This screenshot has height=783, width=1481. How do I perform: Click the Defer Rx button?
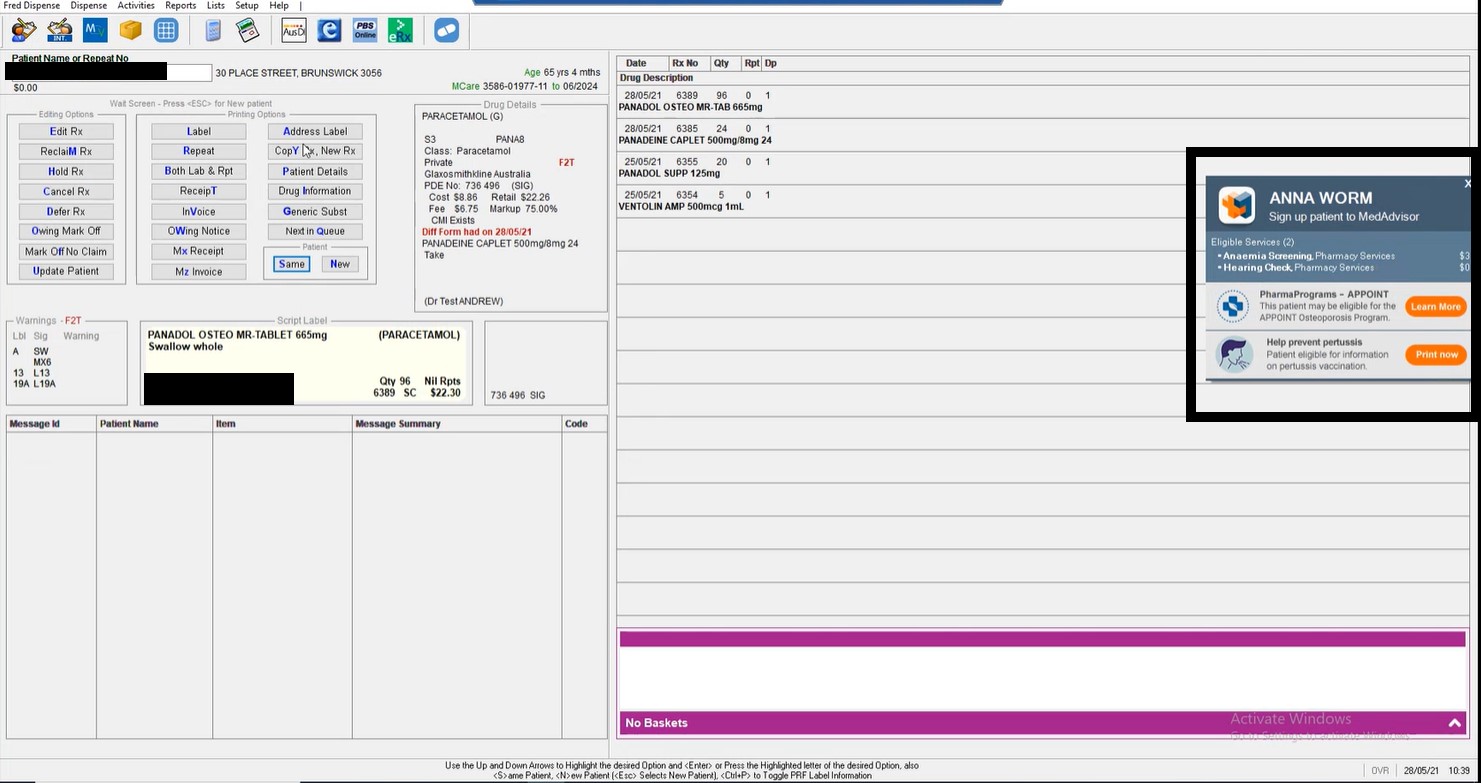point(66,211)
